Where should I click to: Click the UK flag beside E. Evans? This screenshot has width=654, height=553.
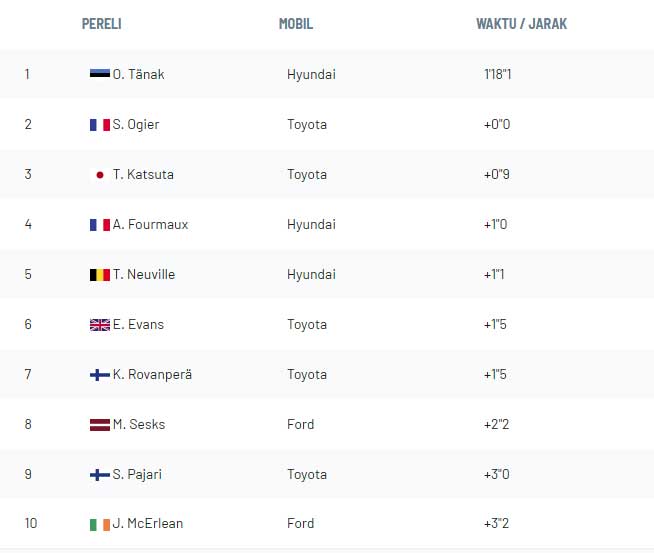pyautogui.click(x=100, y=324)
